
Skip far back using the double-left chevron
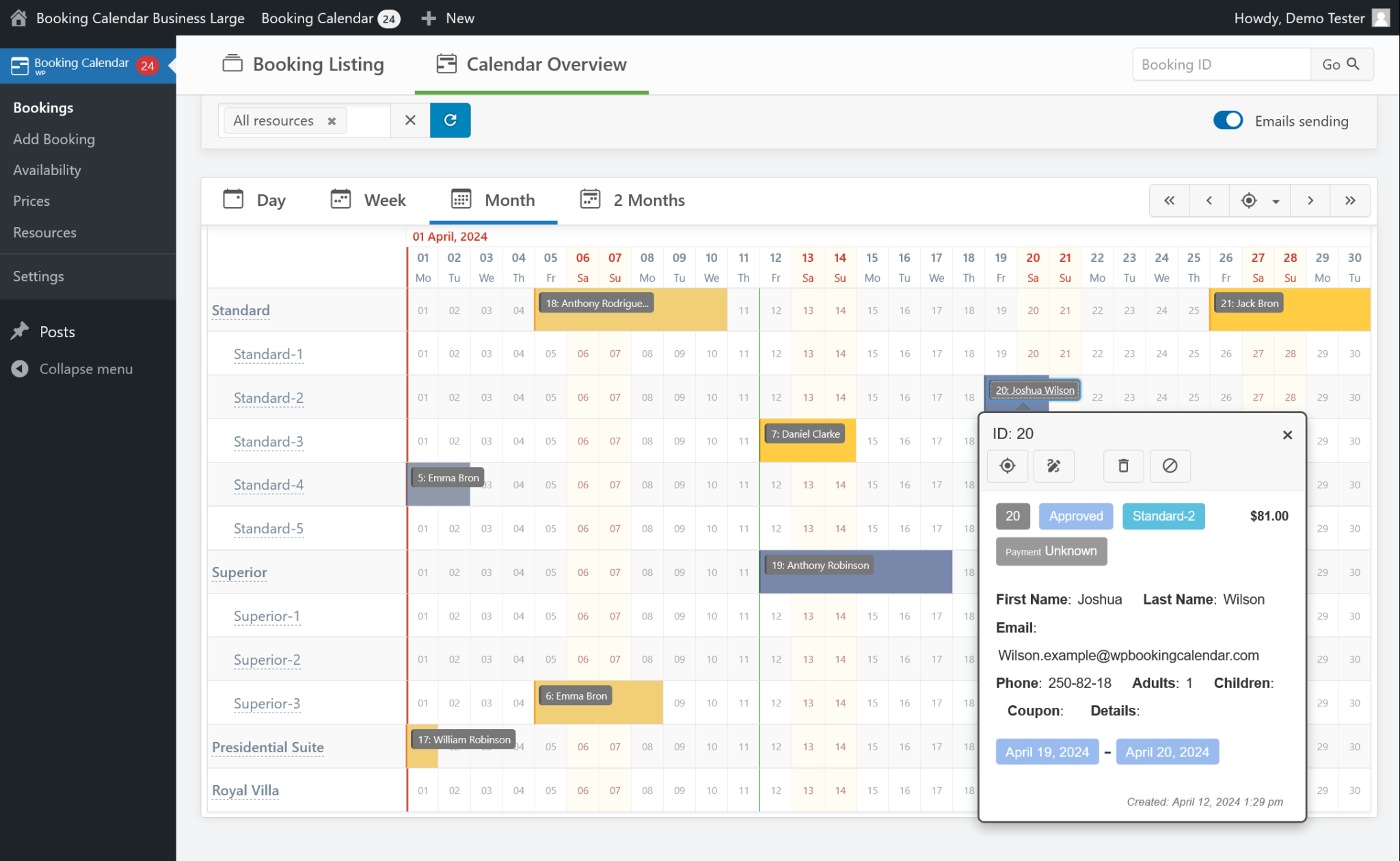coord(1170,200)
